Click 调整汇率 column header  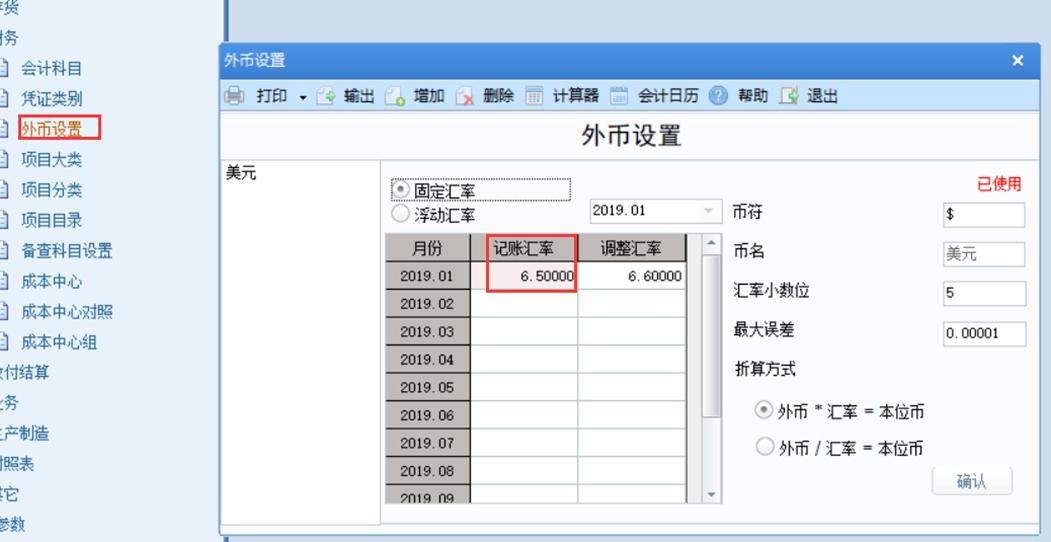tap(631, 249)
